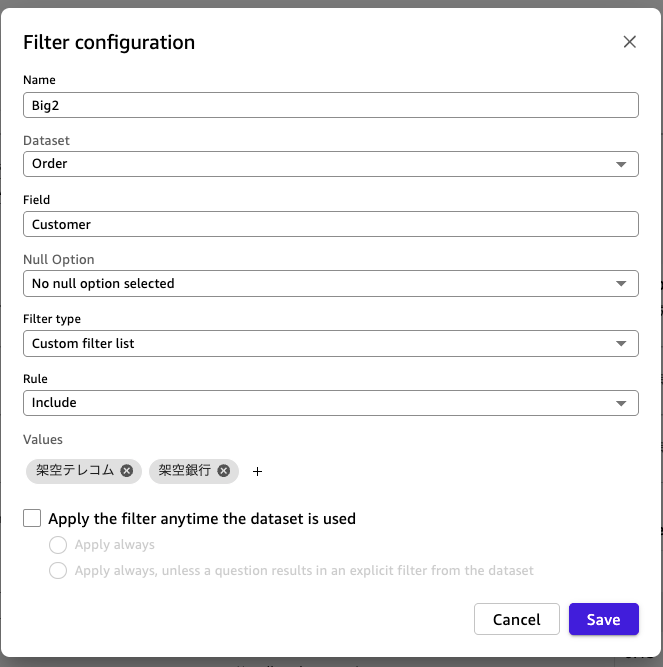
Task: Click the Dataset dropdown arrow icon
Action: point(621,164)
